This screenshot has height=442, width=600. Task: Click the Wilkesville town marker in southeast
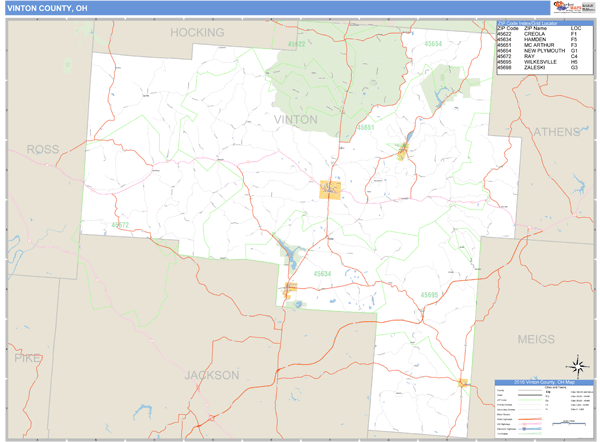pyautogui.click(x=463, y=383)
